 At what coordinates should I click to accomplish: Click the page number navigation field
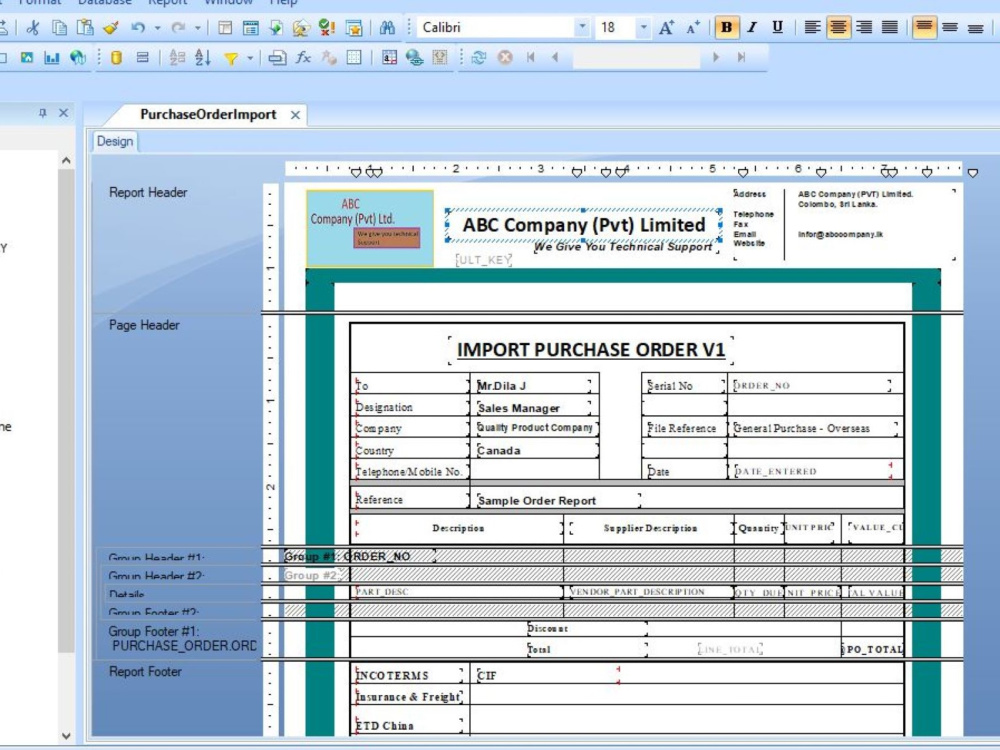coord(636,57)
